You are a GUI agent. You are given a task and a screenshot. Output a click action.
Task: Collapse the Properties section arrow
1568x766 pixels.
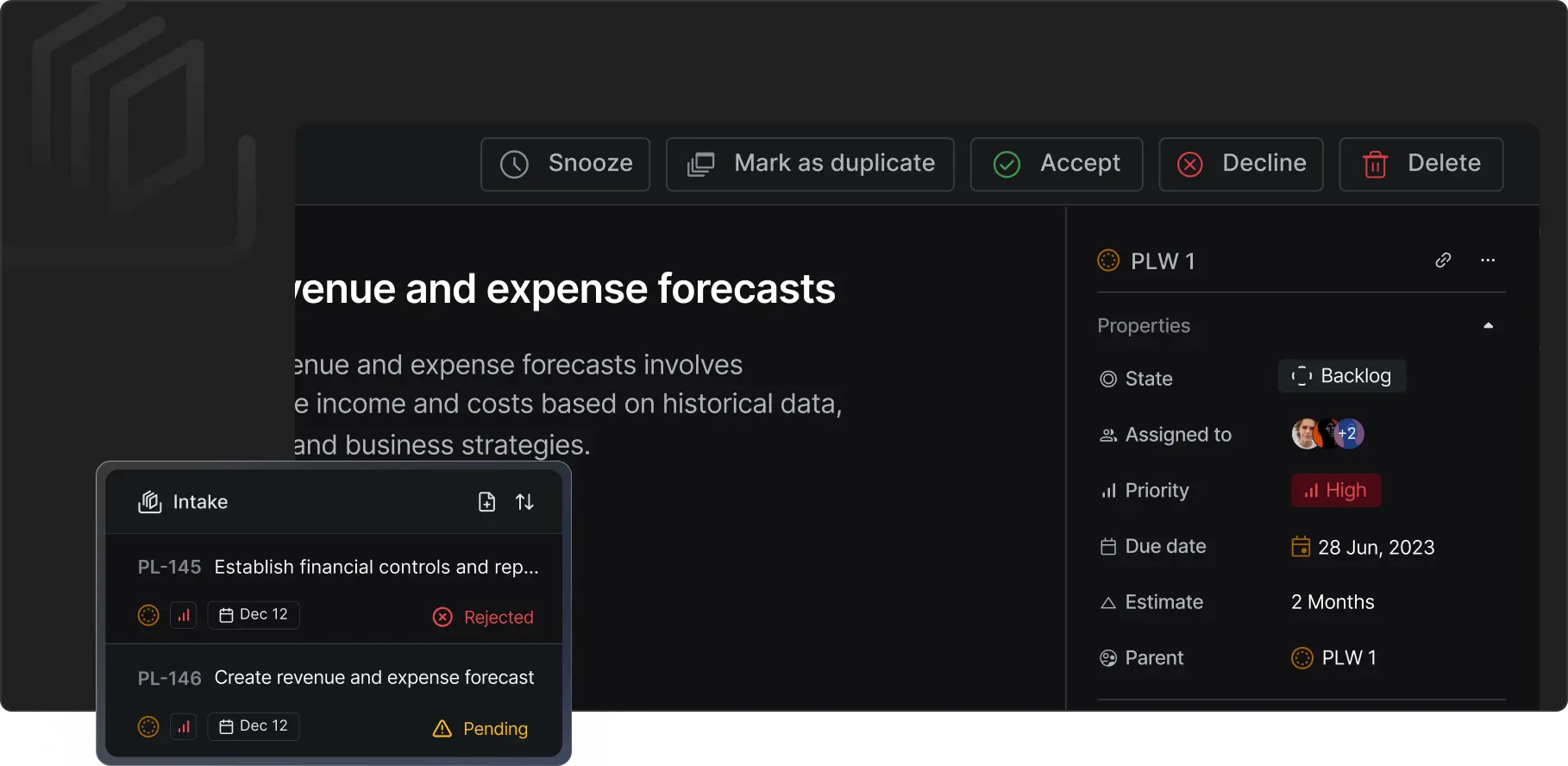[x=1488, y=326]
